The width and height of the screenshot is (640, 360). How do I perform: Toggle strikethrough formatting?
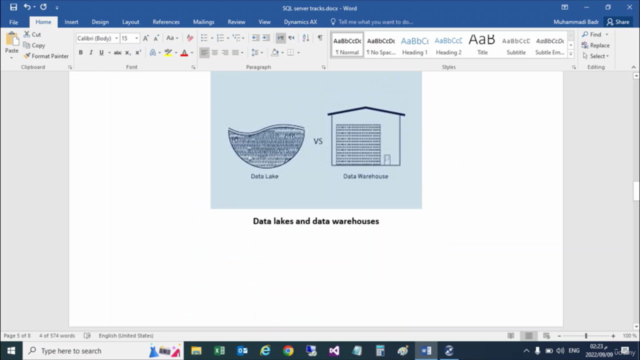coord(118,52)
